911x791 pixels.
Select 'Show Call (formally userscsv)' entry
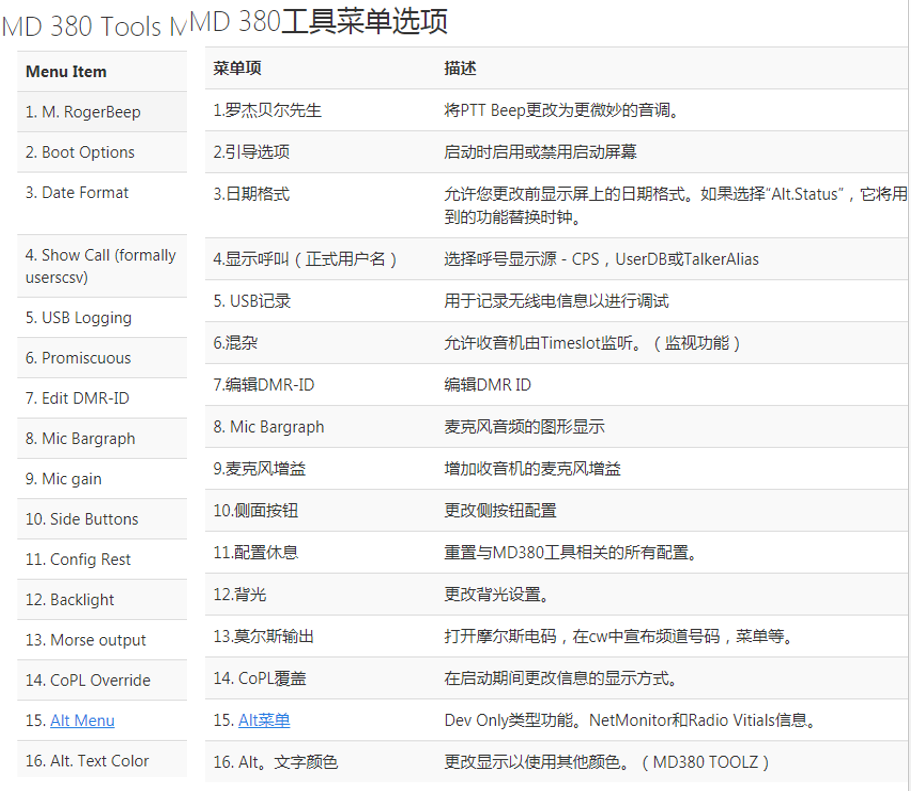100,266
